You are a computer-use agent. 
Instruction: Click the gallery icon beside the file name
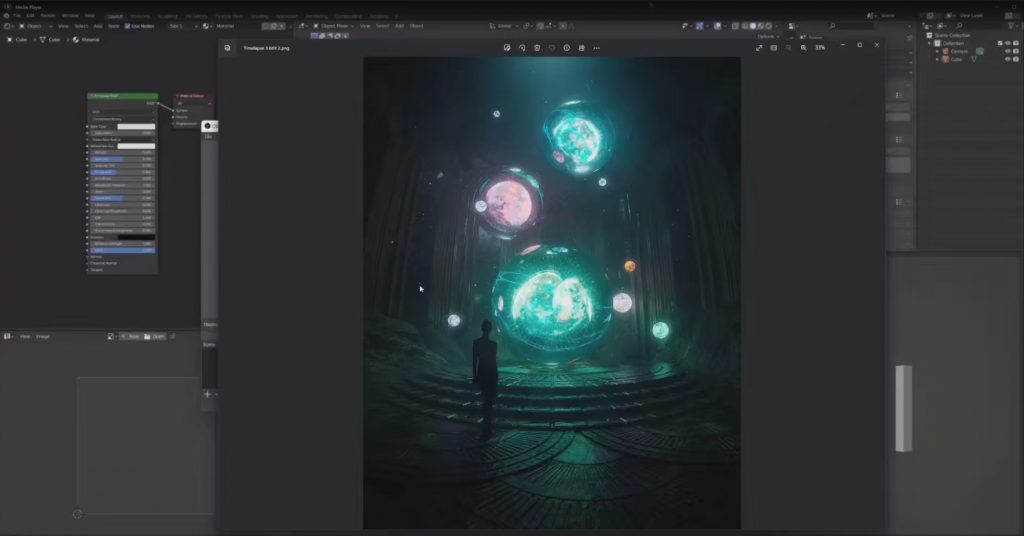[227, 48]
